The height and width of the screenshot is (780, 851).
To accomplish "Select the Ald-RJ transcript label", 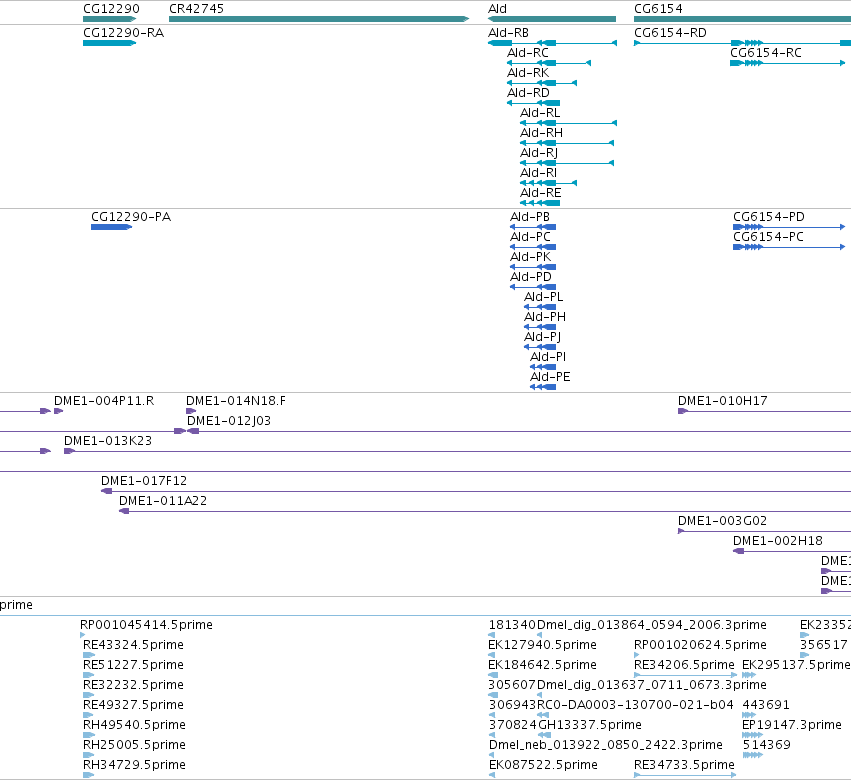I will click(539, 153).
